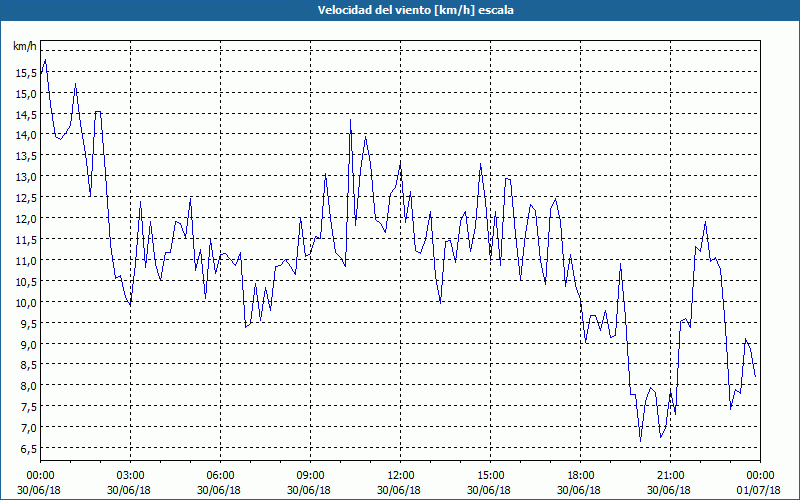Click the y-axis value '12,5'
Viewport: 800px width, 500px height.
pos(26,198)
